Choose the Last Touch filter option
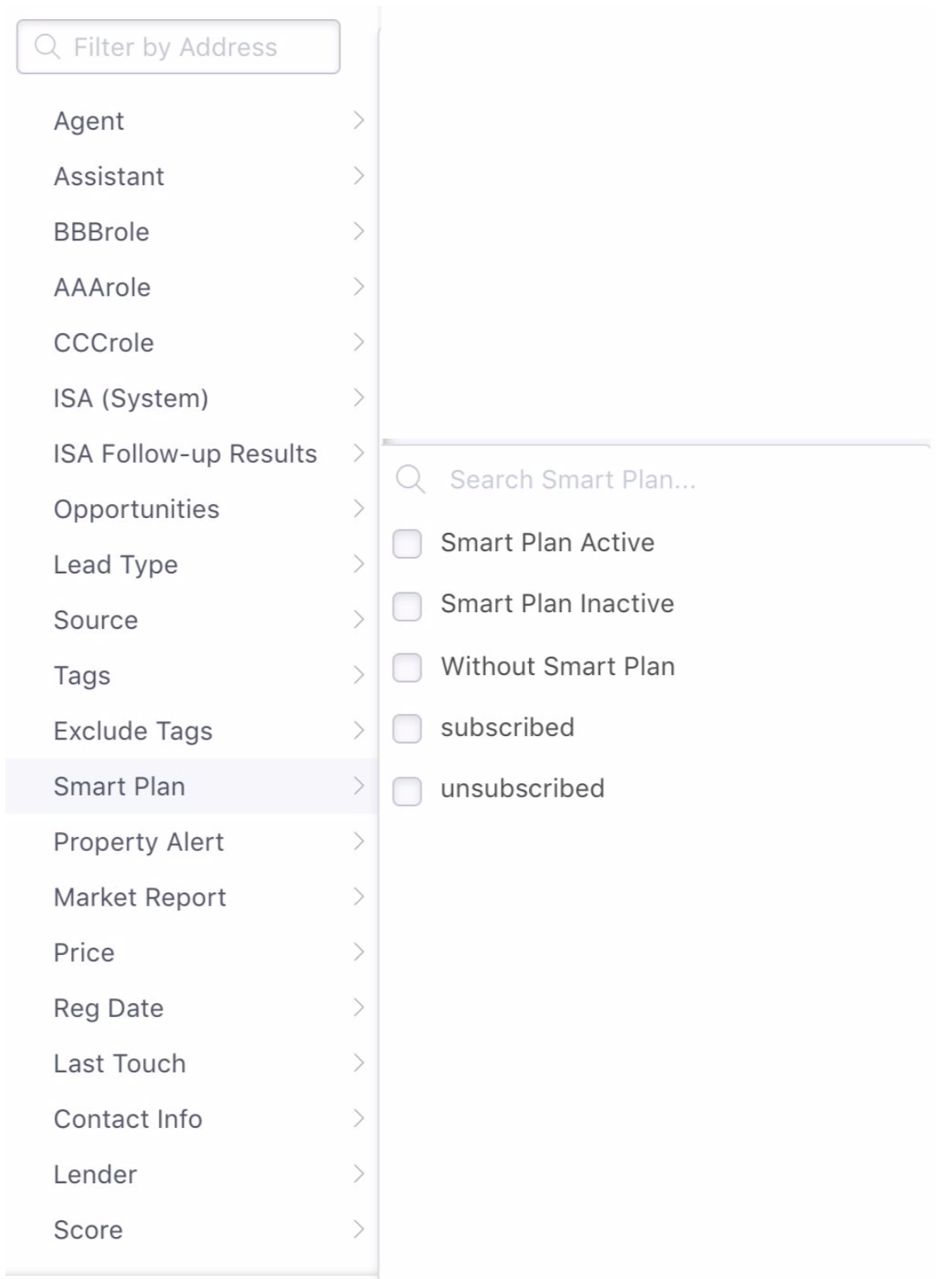The width and height of the screenshot is (952, 1279). coord(191,1063)
